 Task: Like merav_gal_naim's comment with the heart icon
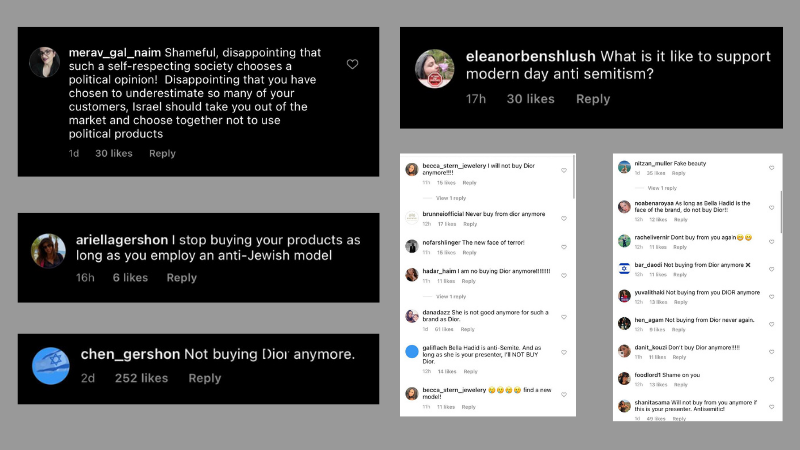(x=352, y=64)
